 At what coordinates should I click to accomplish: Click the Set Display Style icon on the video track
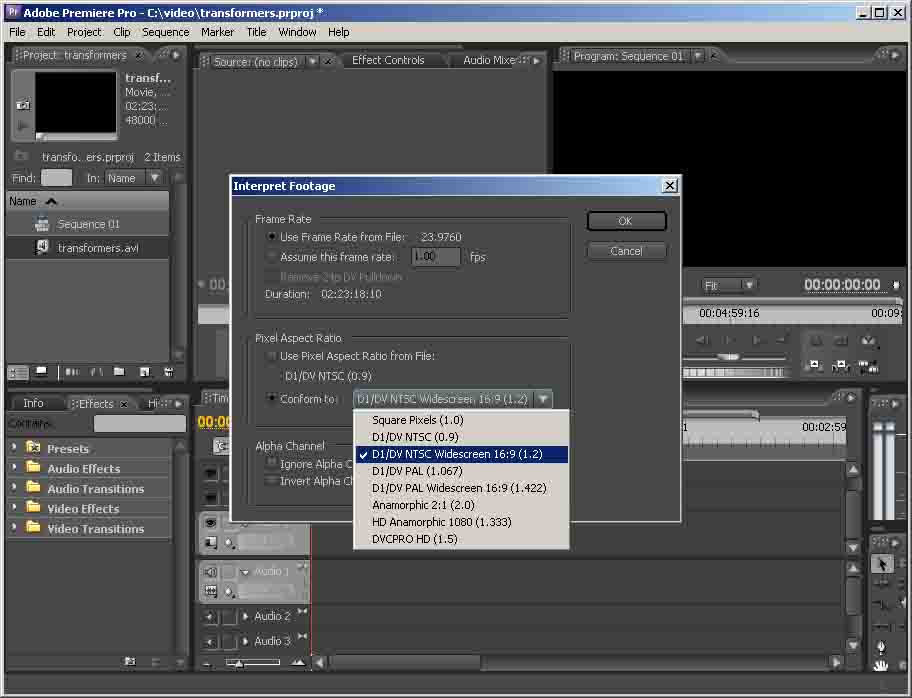coord(211,543)
